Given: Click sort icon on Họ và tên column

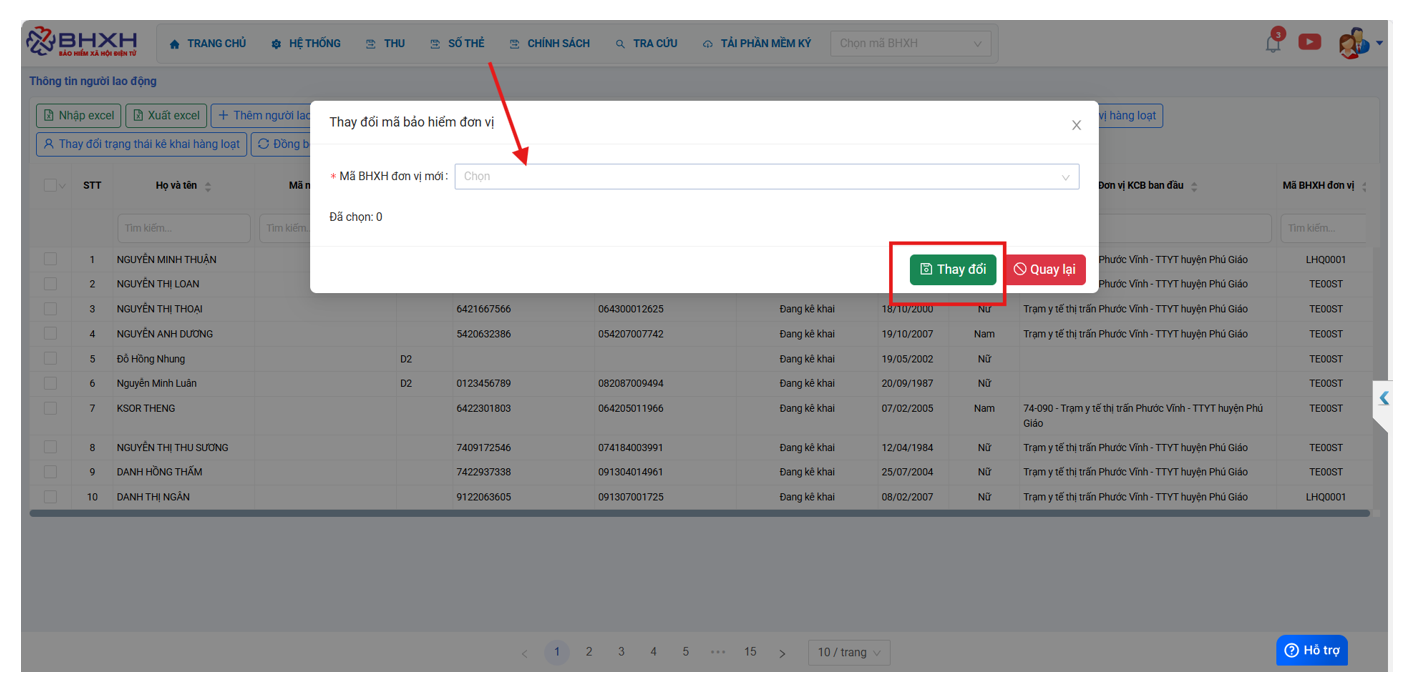Looking at the screenshot, I should pos(208,186).
